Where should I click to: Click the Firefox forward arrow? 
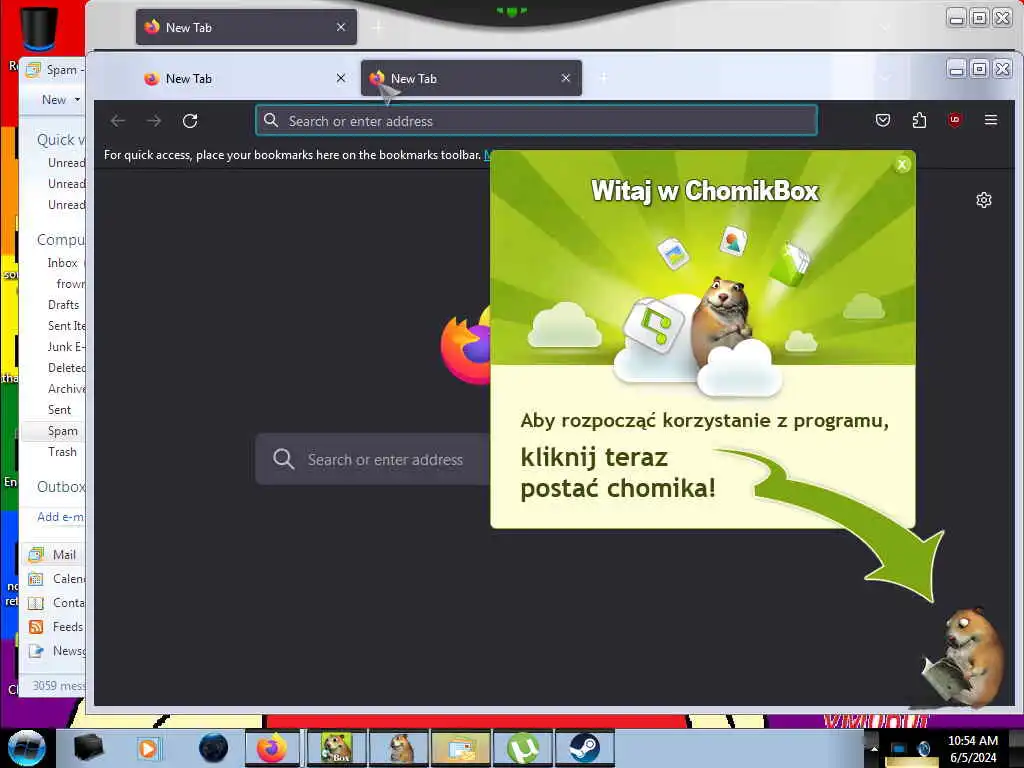tap(154, 121)
